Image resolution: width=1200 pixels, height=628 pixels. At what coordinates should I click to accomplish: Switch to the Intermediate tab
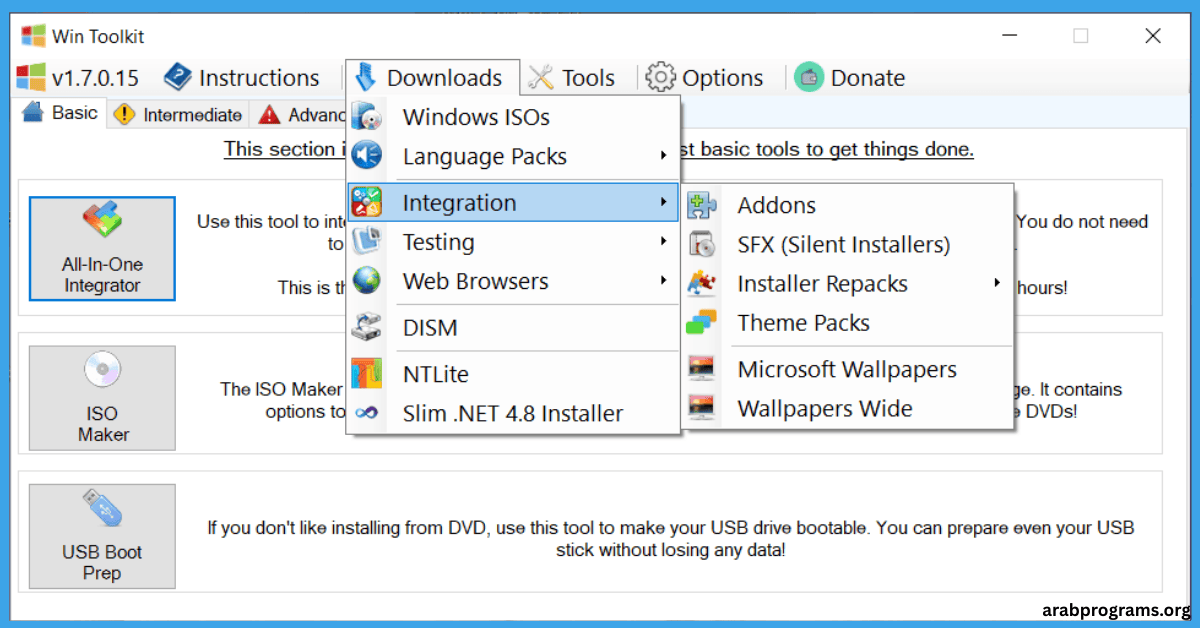pos(178,114)
